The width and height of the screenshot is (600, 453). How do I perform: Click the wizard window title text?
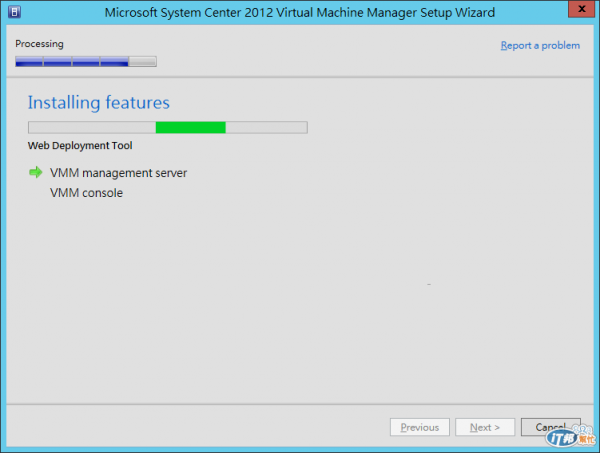[x=300, y=13]
